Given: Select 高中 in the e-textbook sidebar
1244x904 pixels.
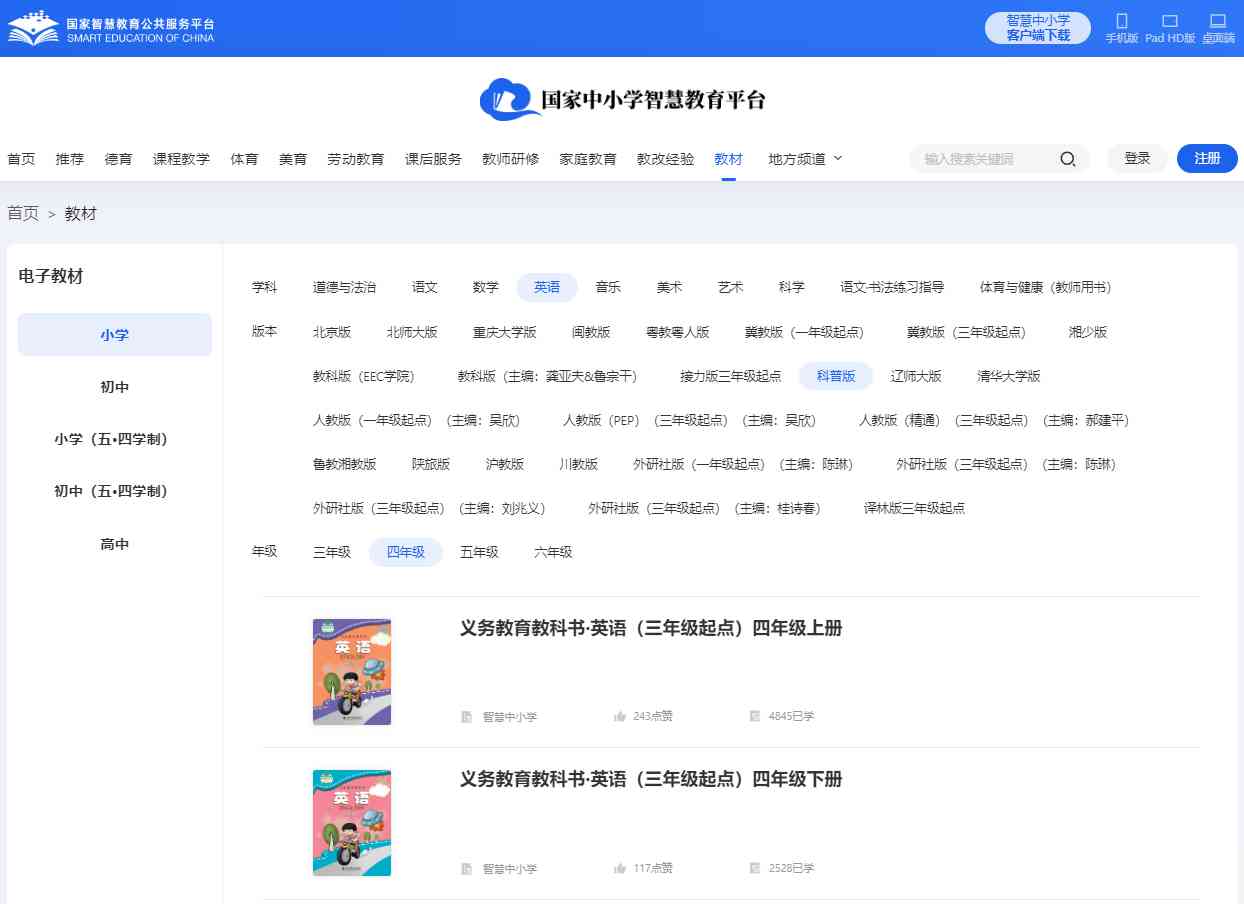Looking at the screenshot, I should [x=115, y=544].
